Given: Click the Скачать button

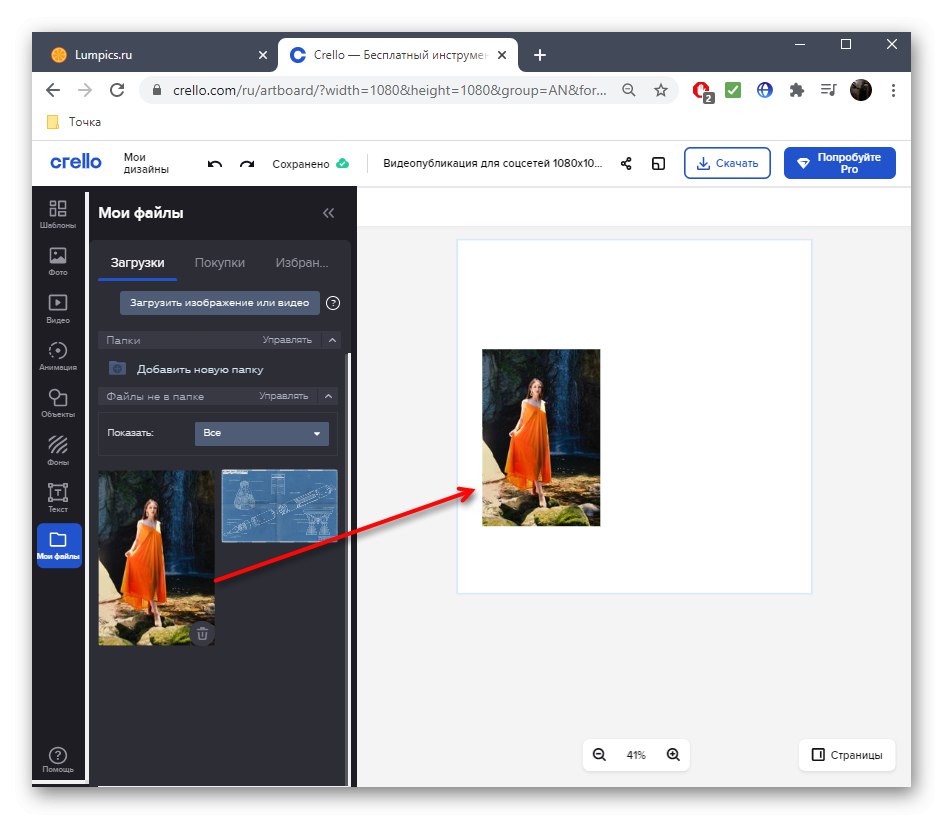Looking at the screenshot, I should (x=727, y=163).
